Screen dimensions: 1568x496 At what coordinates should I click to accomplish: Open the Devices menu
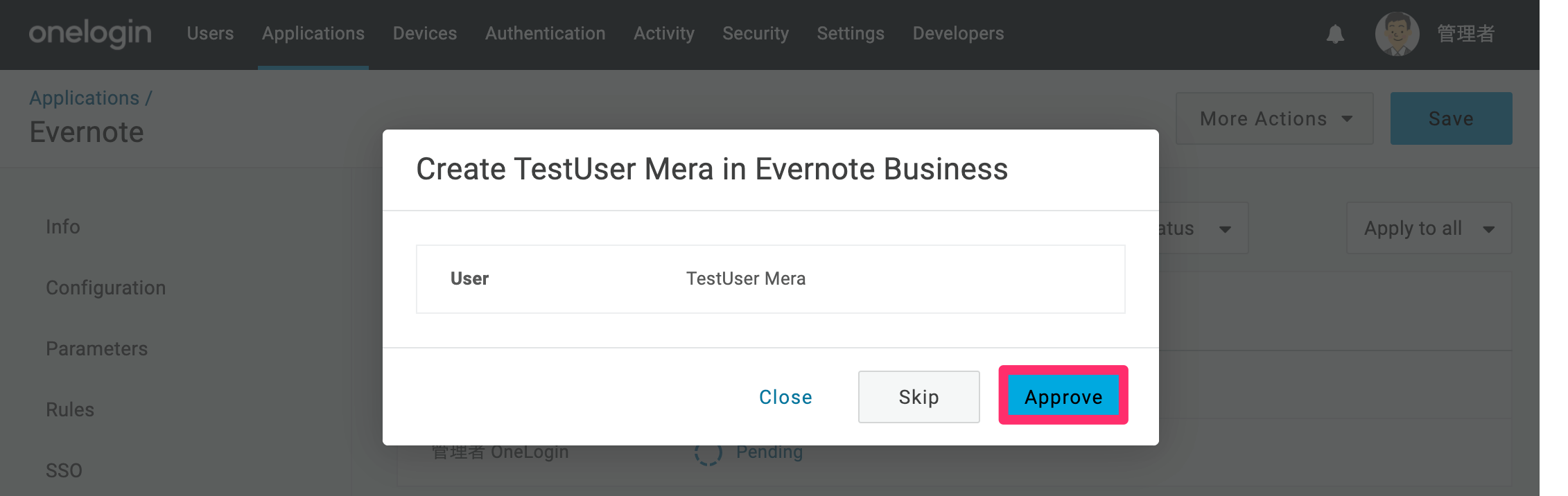[x=425, y=33]
